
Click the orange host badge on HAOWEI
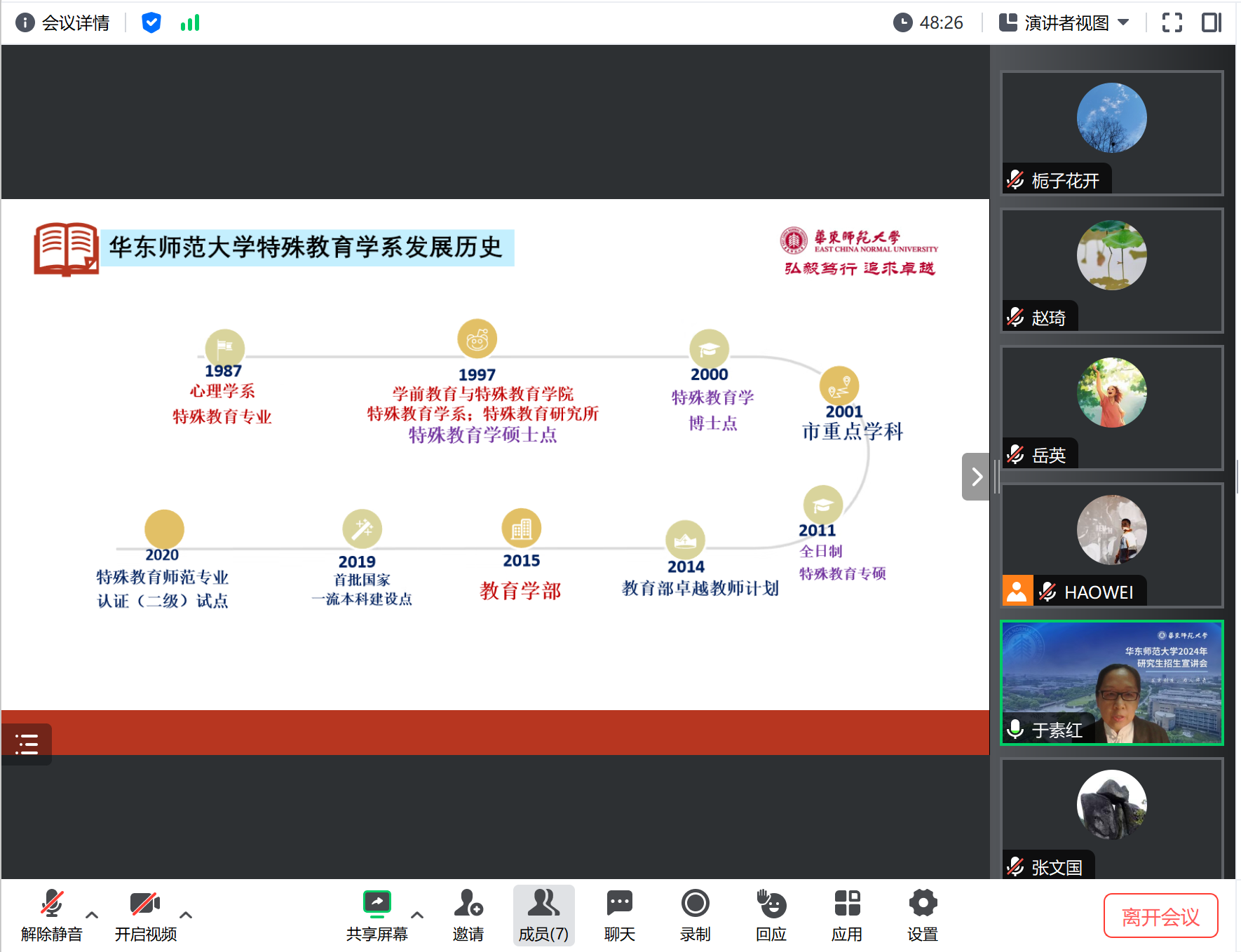coord(1017,591)
